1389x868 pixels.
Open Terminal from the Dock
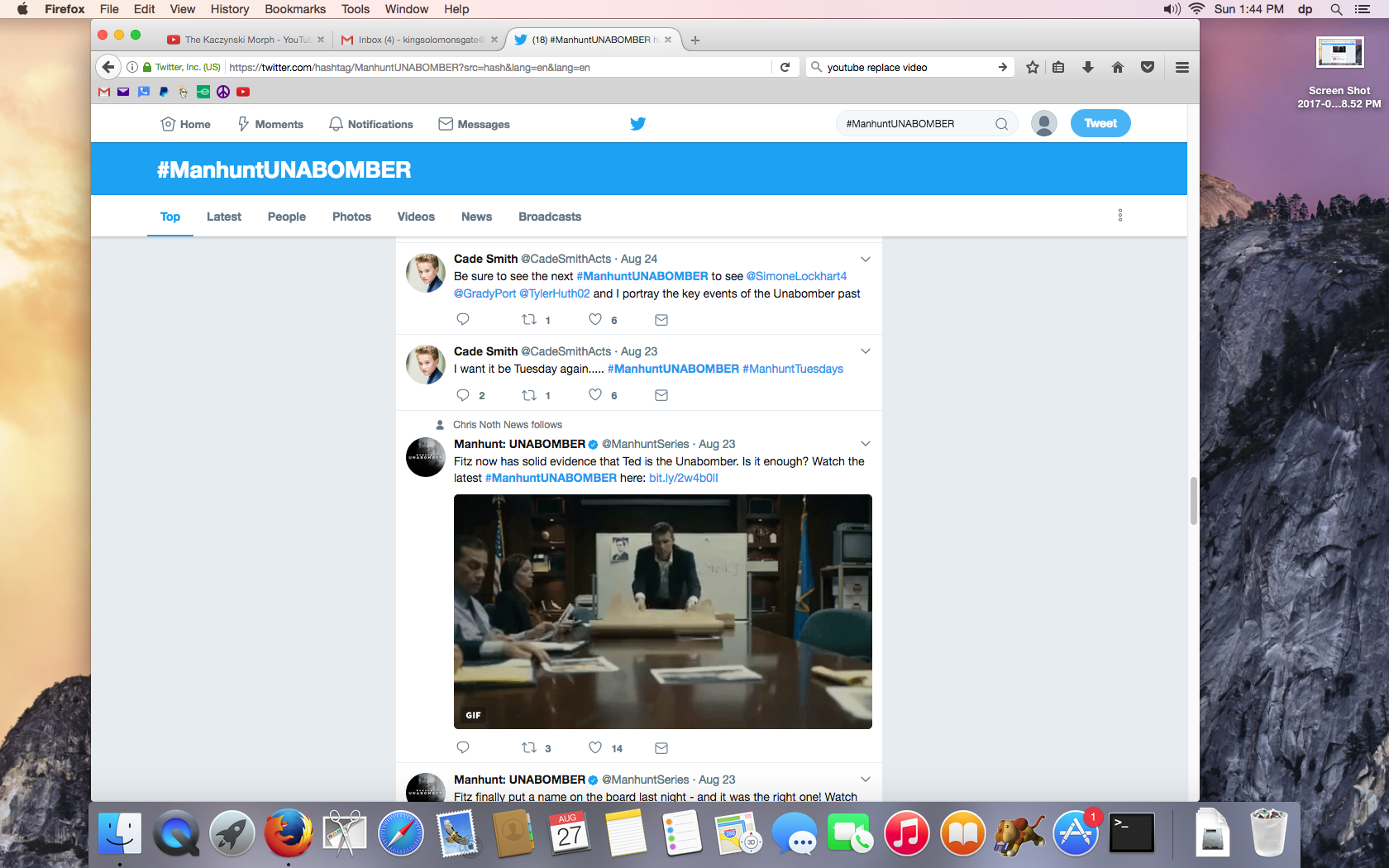(x=1132, y=833)
